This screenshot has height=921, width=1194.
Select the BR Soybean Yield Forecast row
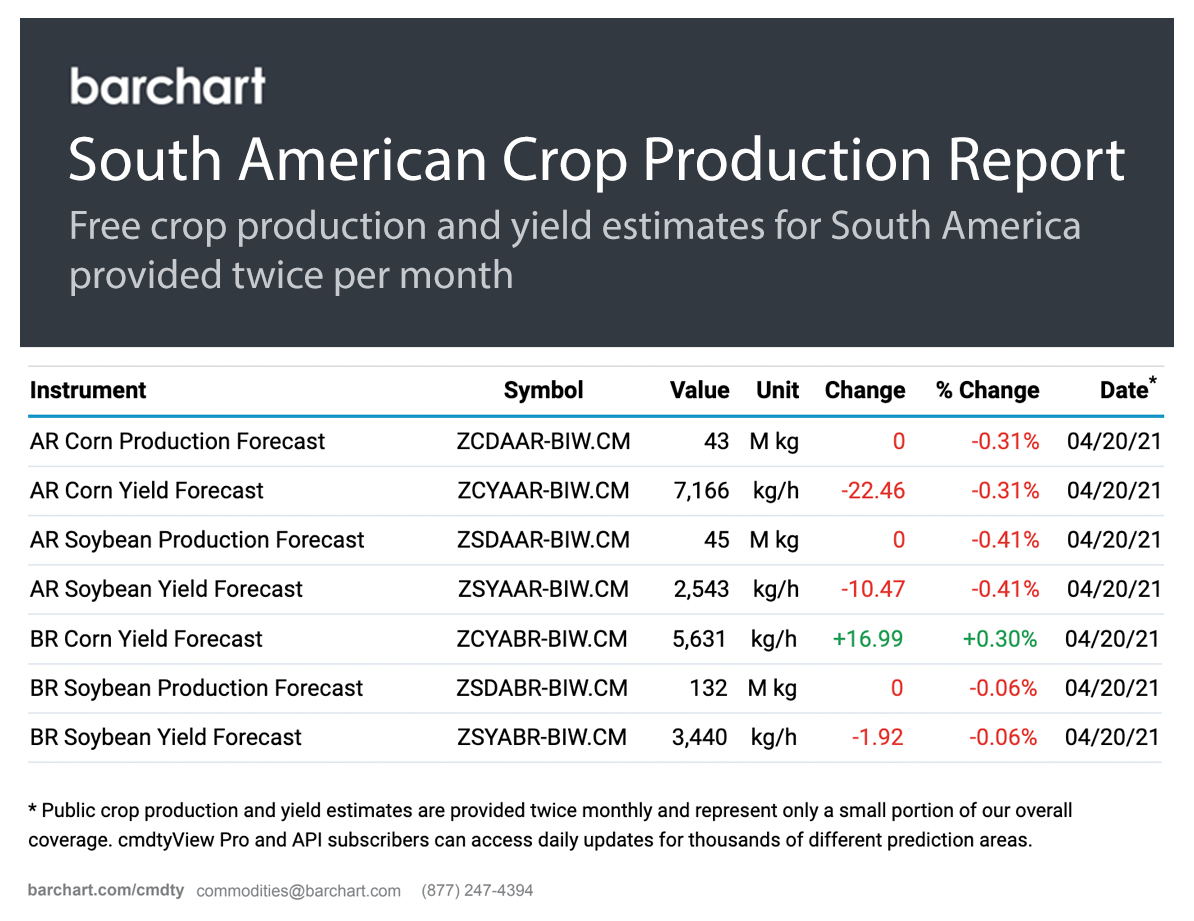point(166,738)
